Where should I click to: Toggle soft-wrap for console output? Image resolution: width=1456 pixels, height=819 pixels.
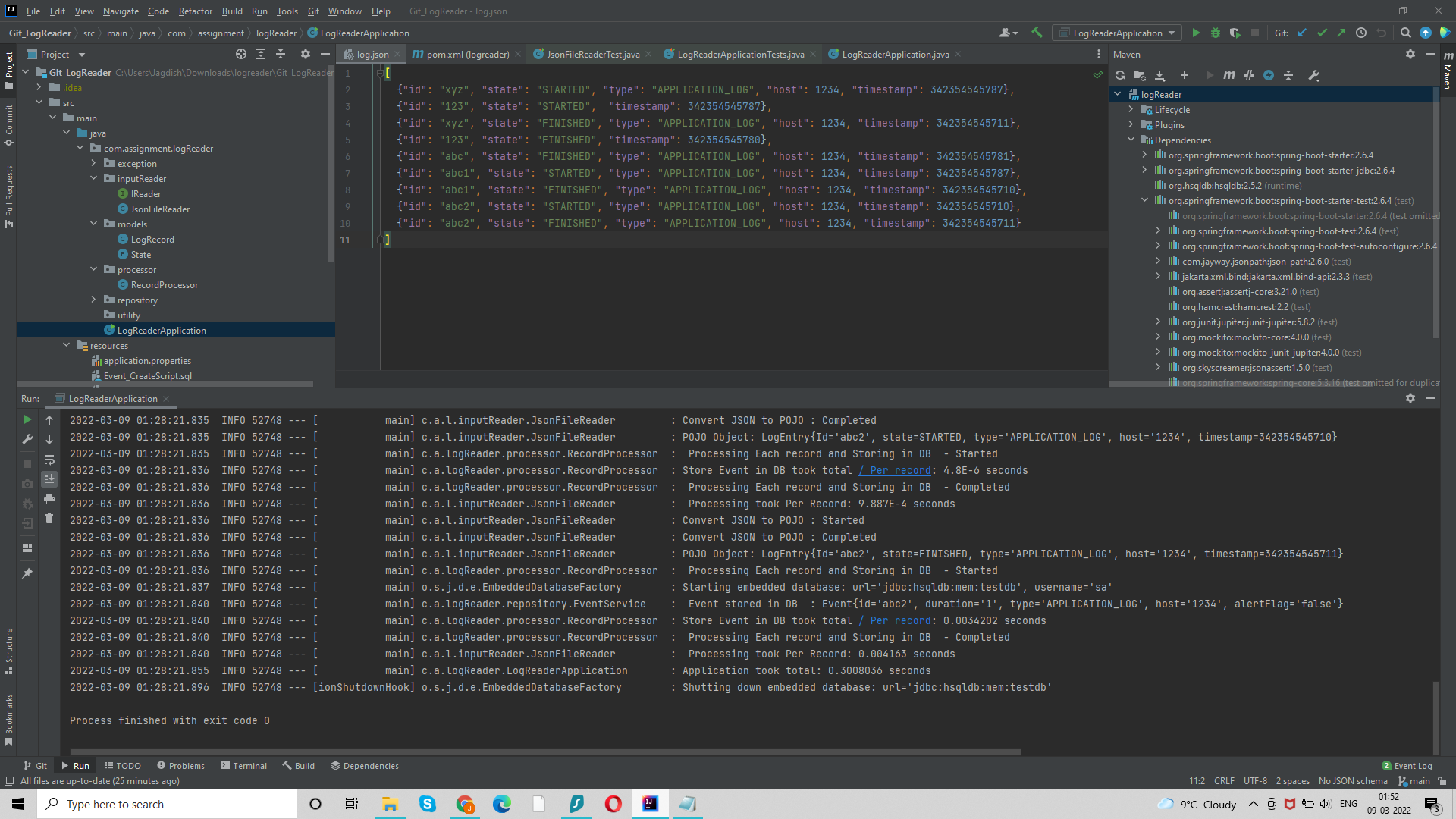pos(49,460)
